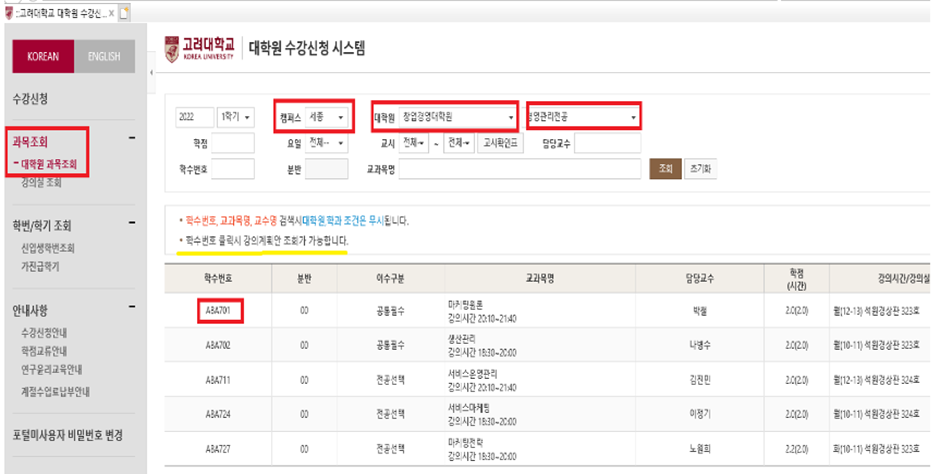Open the first 교시 period dropdown
Image resolution: width=940 pixels, height=474 pixels.
tap(414, 143)
